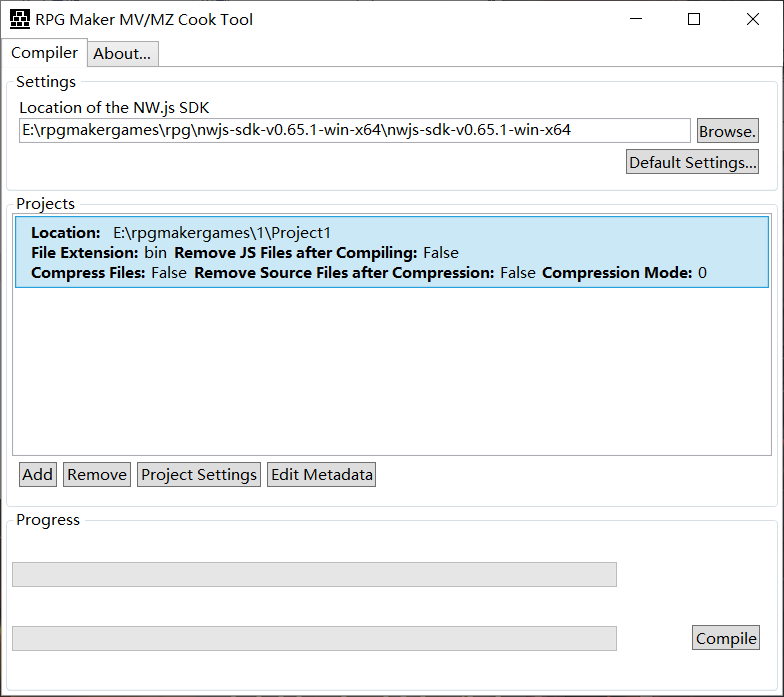The image size is (784, 697).
Task: Click empty space in the Projects list
Action: point(391,380)
